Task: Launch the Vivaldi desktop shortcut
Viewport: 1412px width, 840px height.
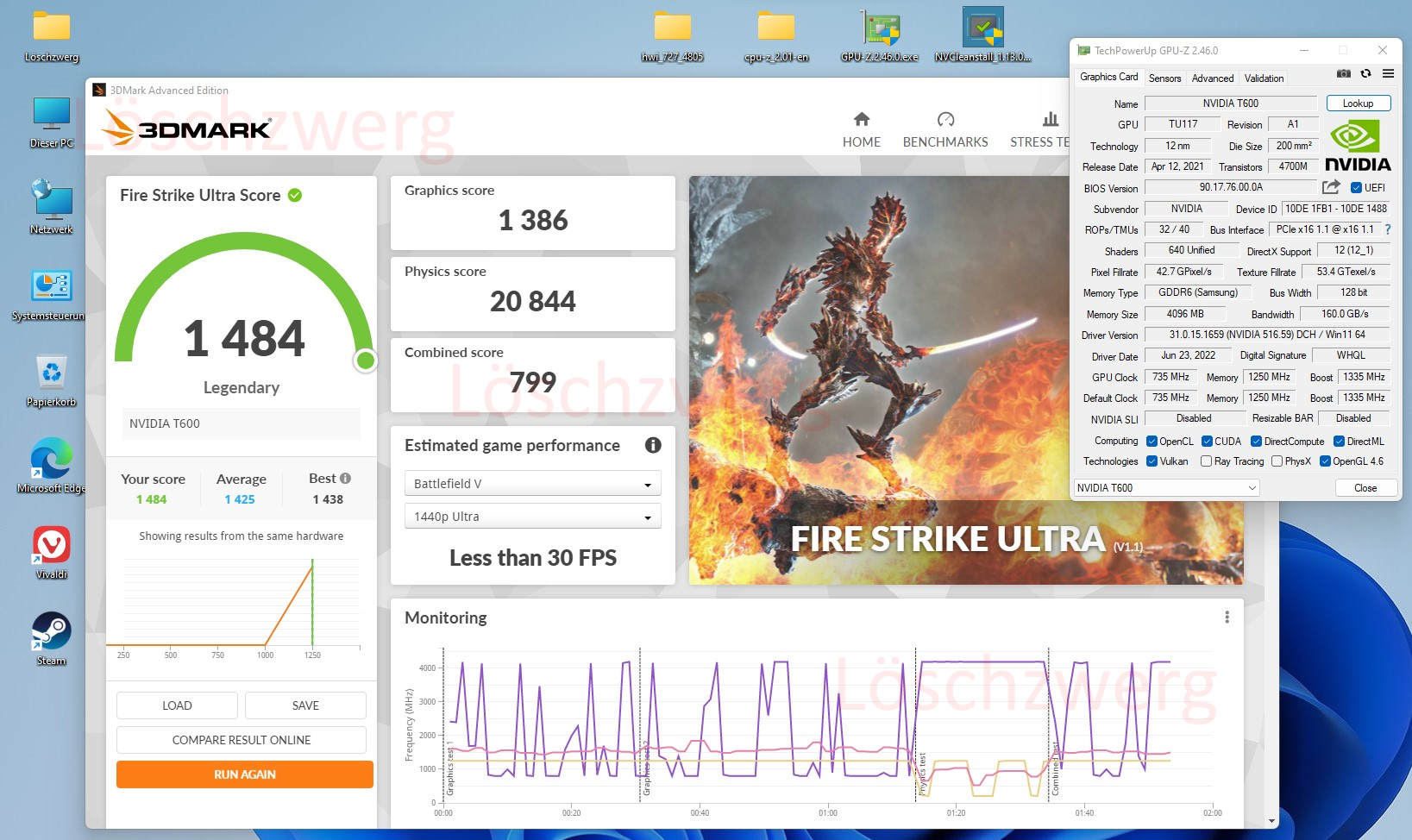Action: [52, 553]
